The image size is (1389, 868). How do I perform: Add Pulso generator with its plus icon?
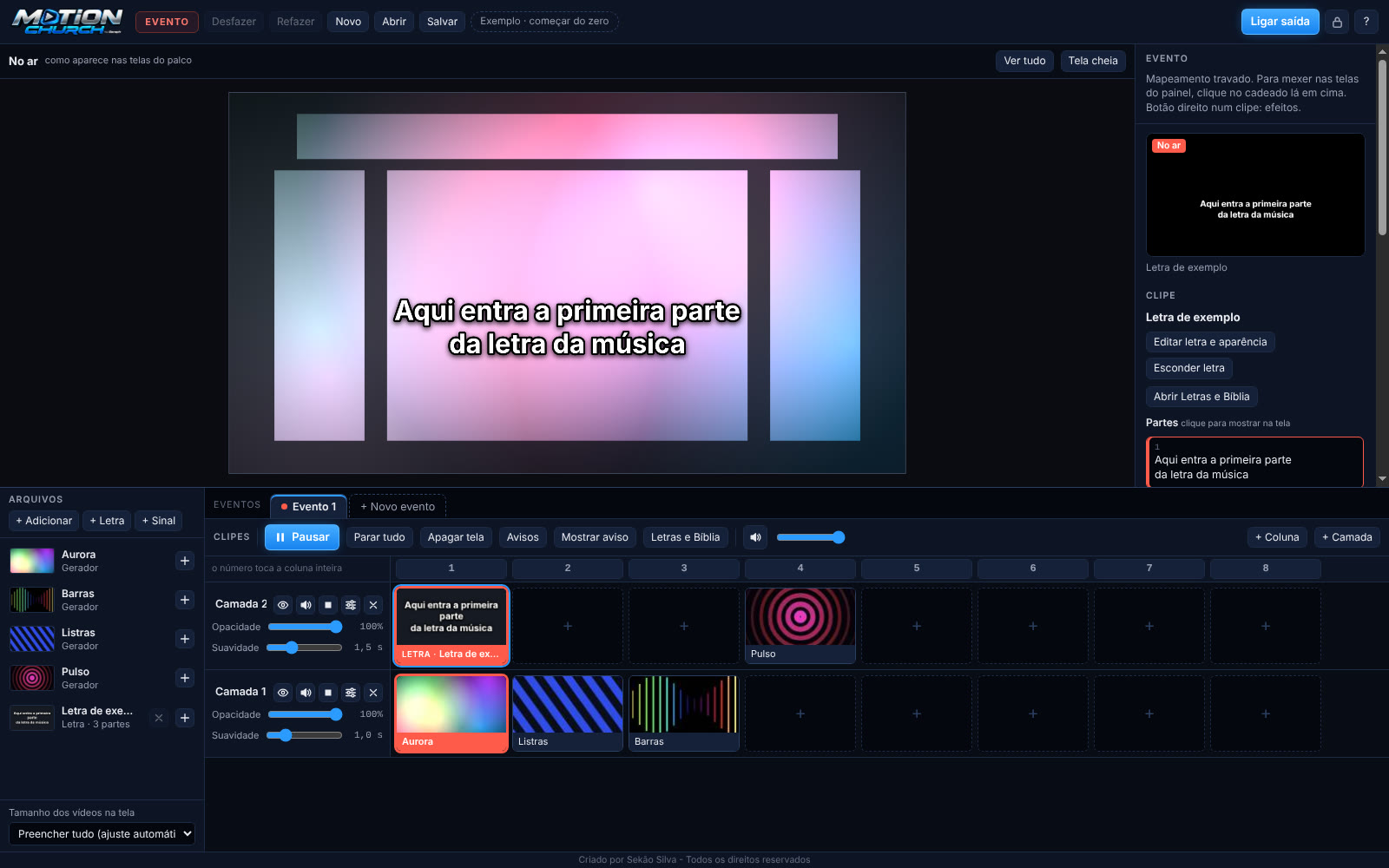[185, 678]
